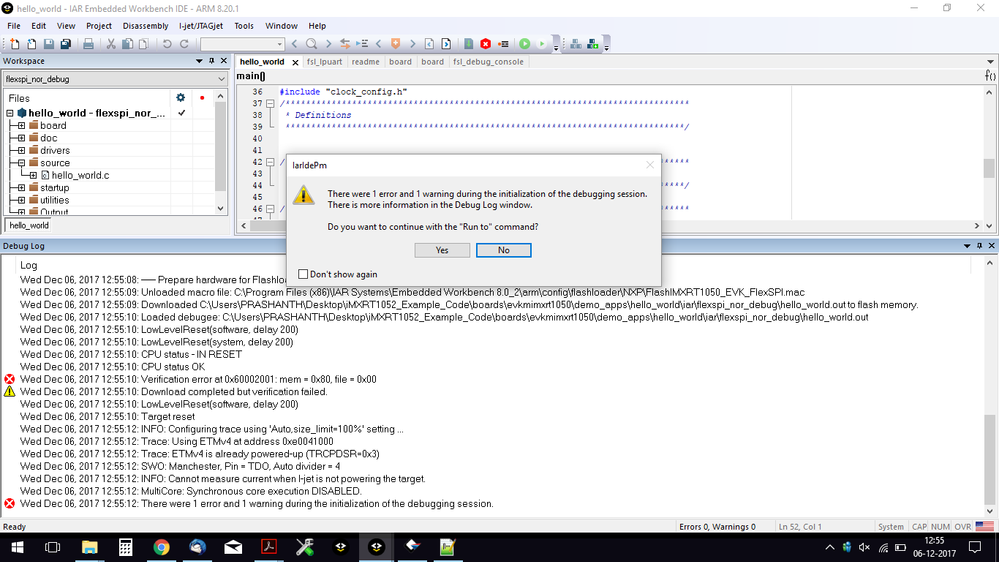Click the Navigate Backward page icon
Viewport: 999px width, 562px height.
429,44
